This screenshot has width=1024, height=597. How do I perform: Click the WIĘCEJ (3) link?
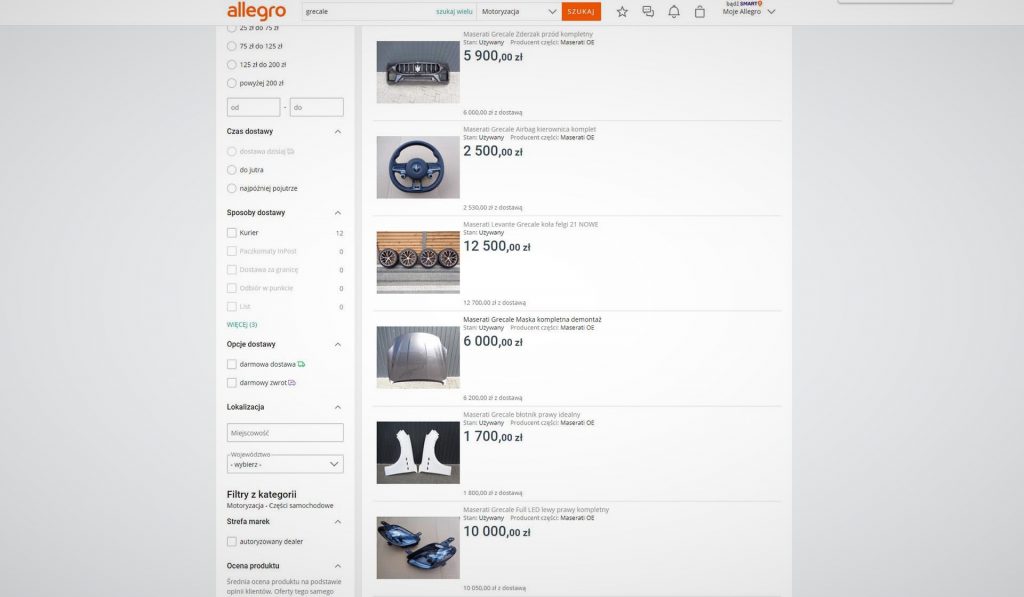(x=242, y=325)
